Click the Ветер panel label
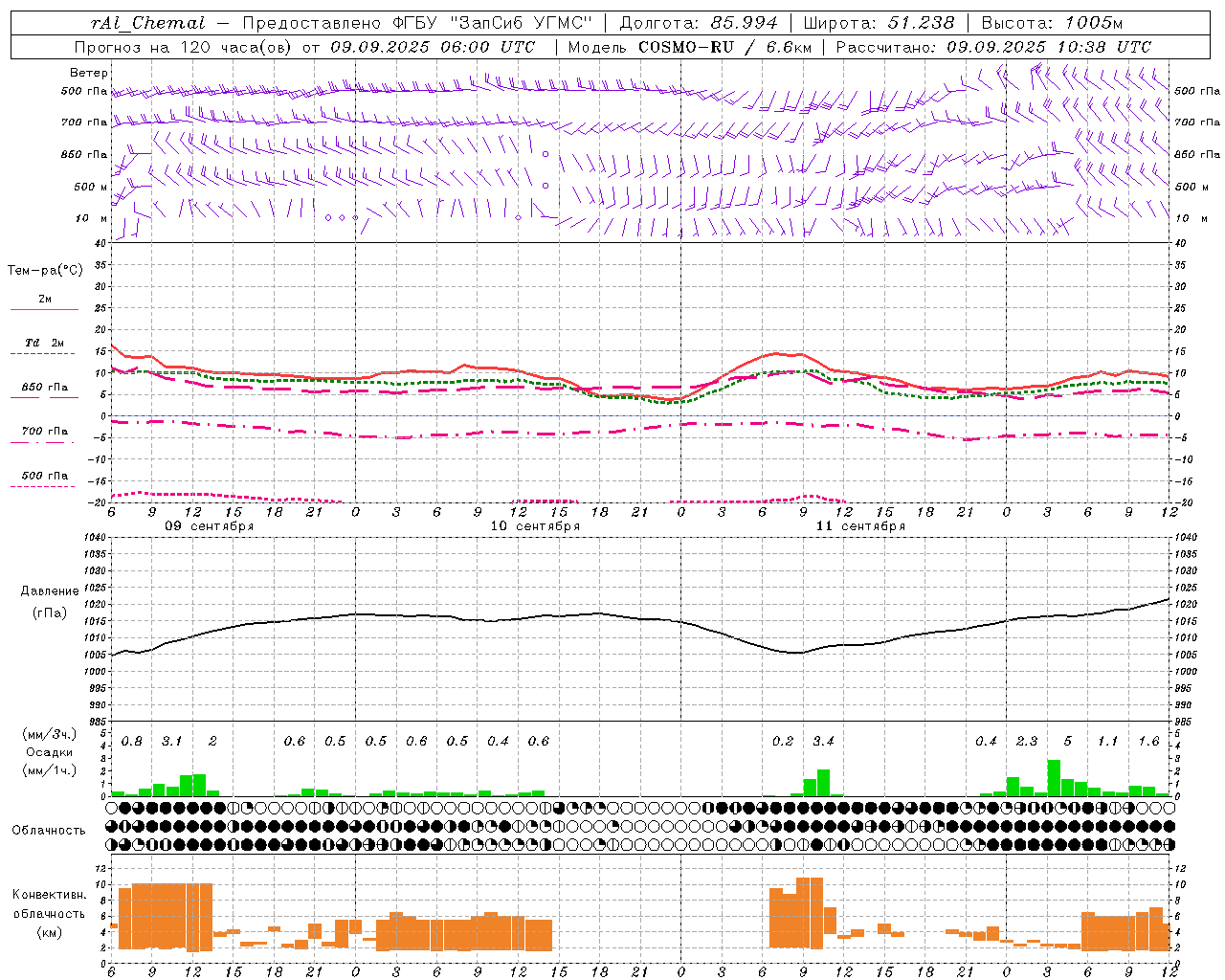This screenshot has width=1225, height=980. tap(89, 73)
